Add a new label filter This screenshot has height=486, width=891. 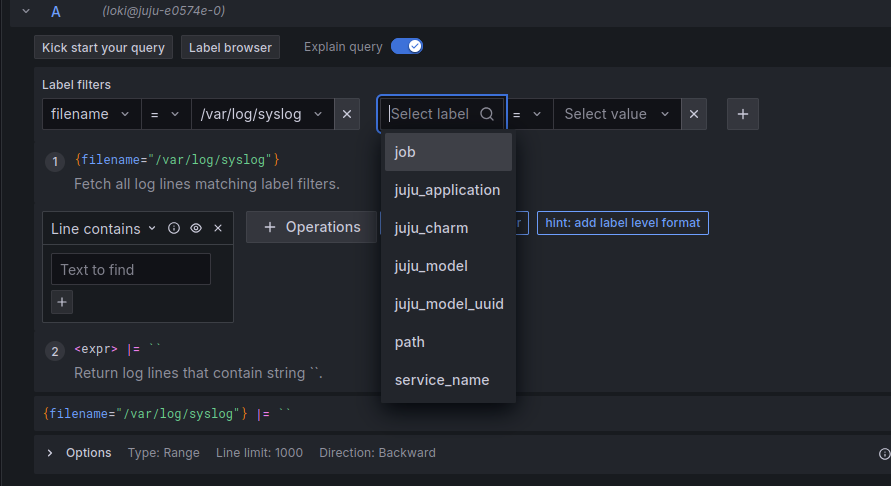[x=742, y=114]
